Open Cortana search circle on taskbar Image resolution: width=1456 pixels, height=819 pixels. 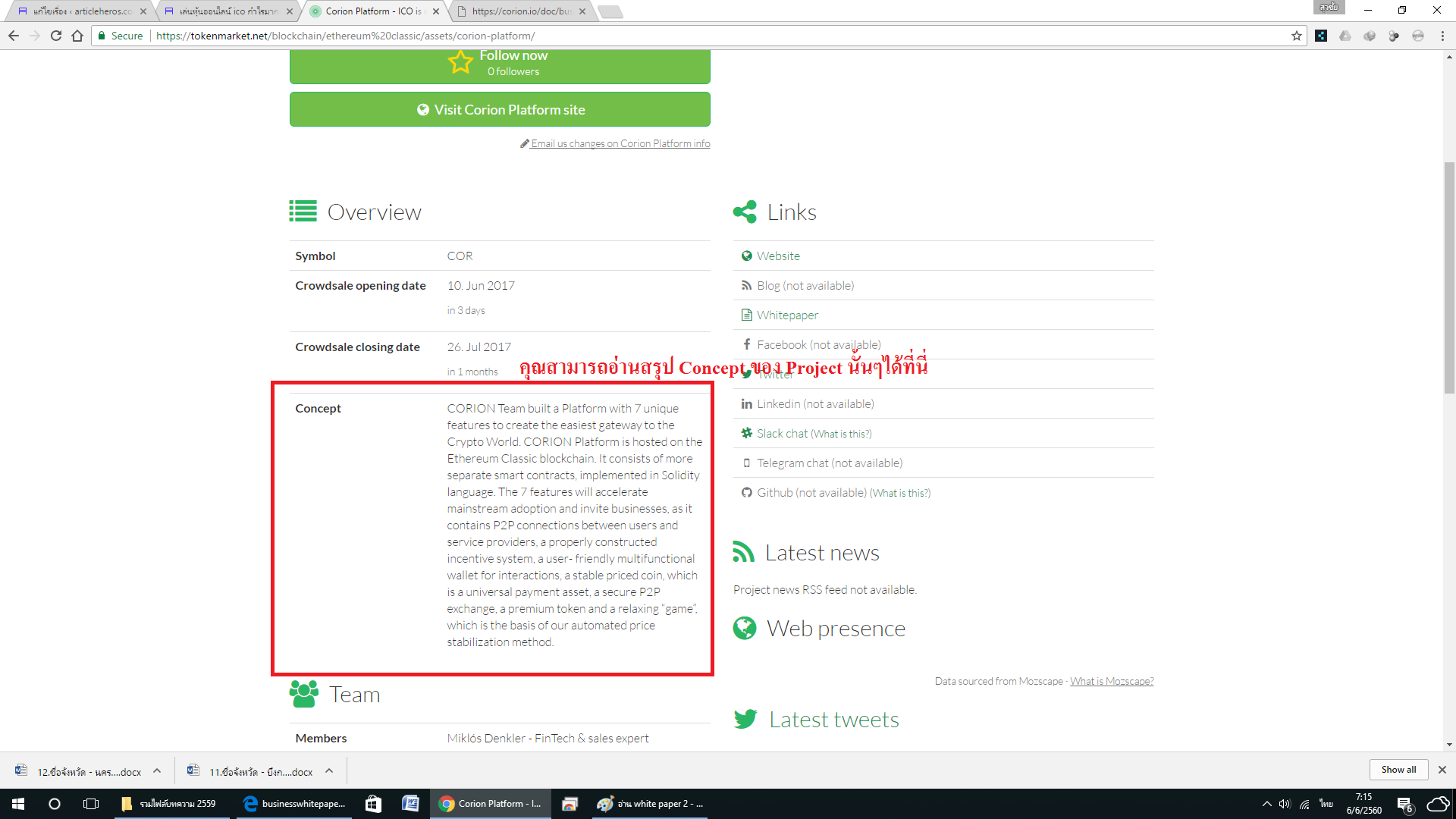click(55, 804)
